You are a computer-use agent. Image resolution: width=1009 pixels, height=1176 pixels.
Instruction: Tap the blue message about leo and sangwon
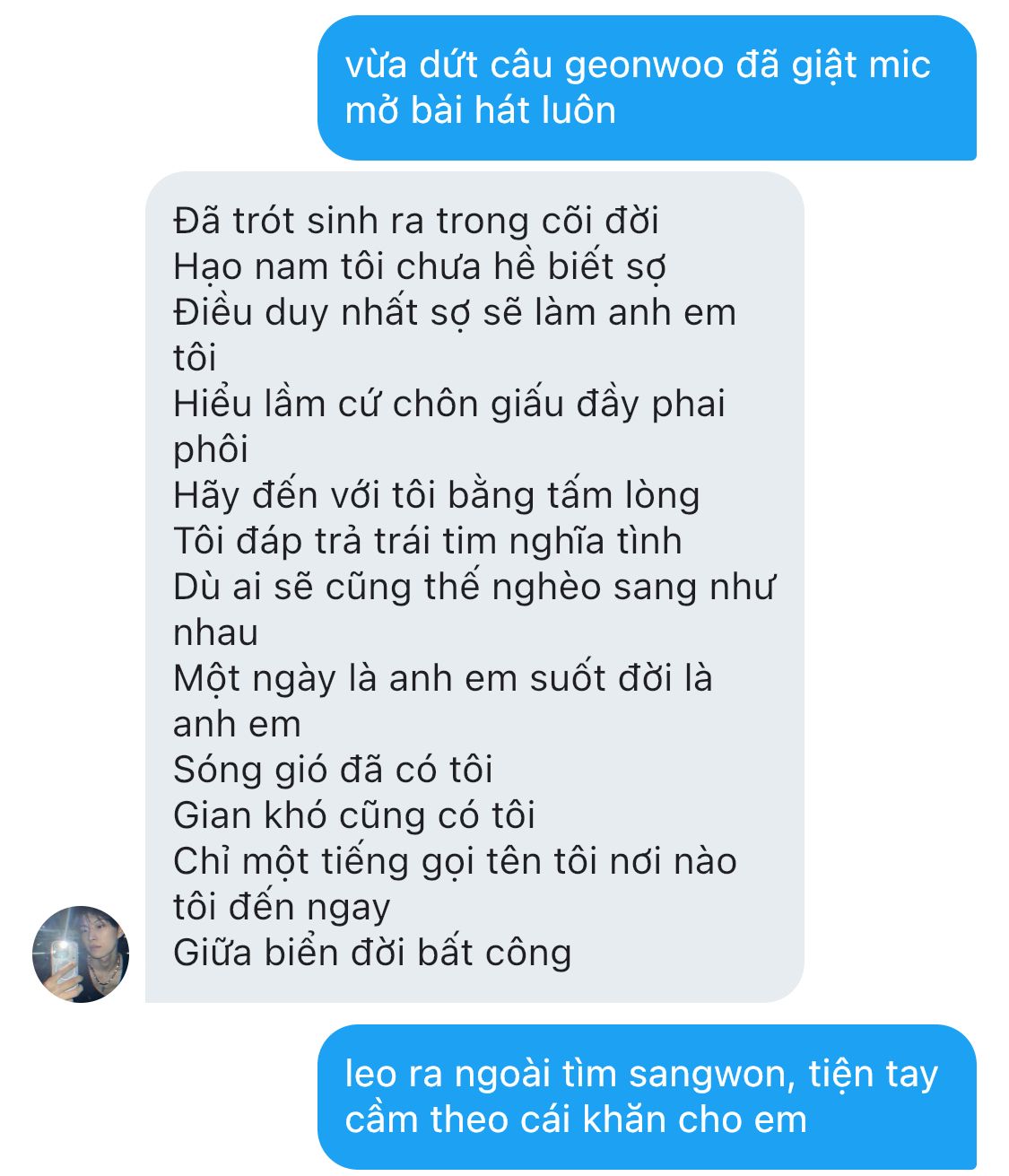pyautogui.click(x=647, y=1096)
